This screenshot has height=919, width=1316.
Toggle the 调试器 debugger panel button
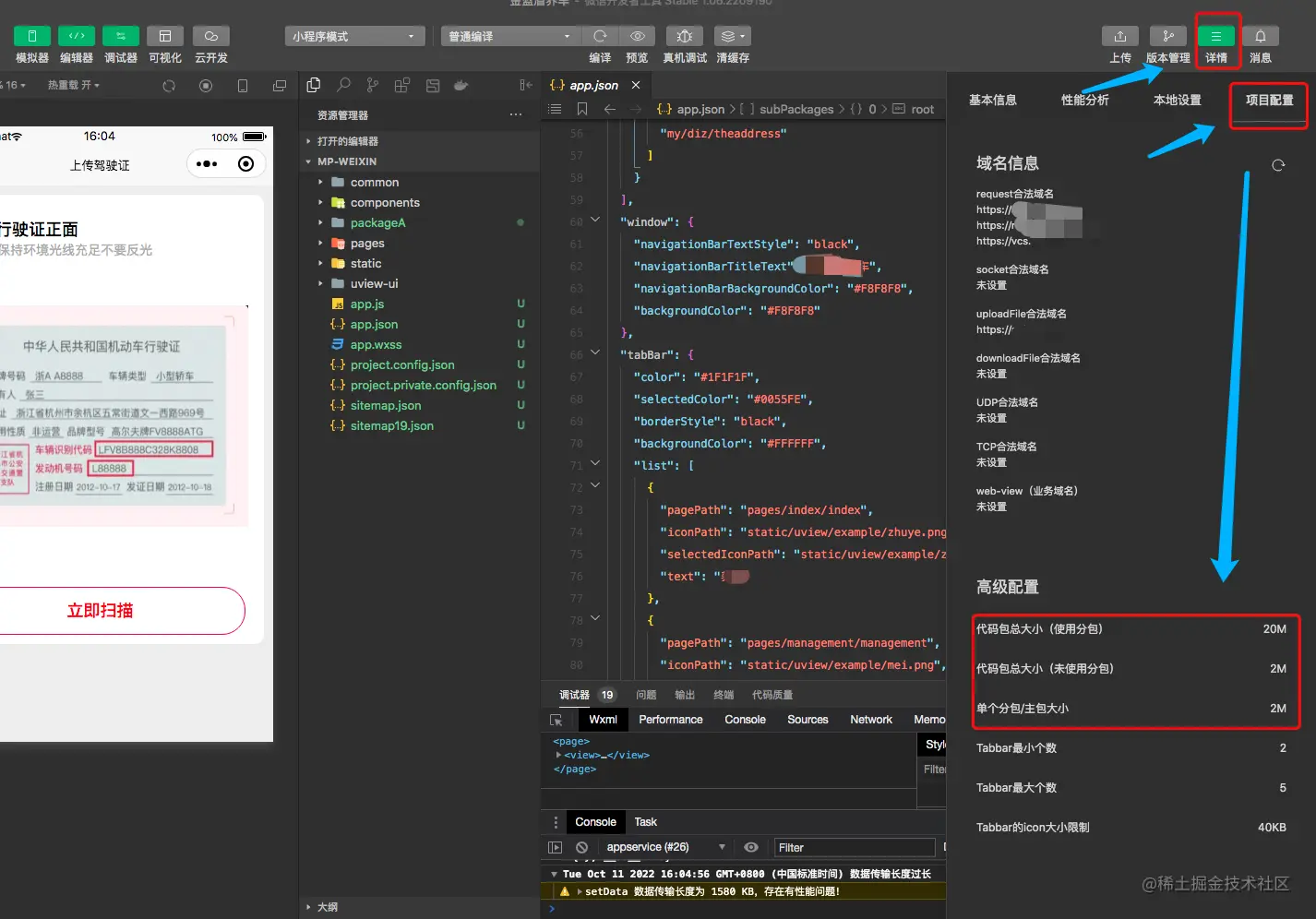[x=121, y=36]
